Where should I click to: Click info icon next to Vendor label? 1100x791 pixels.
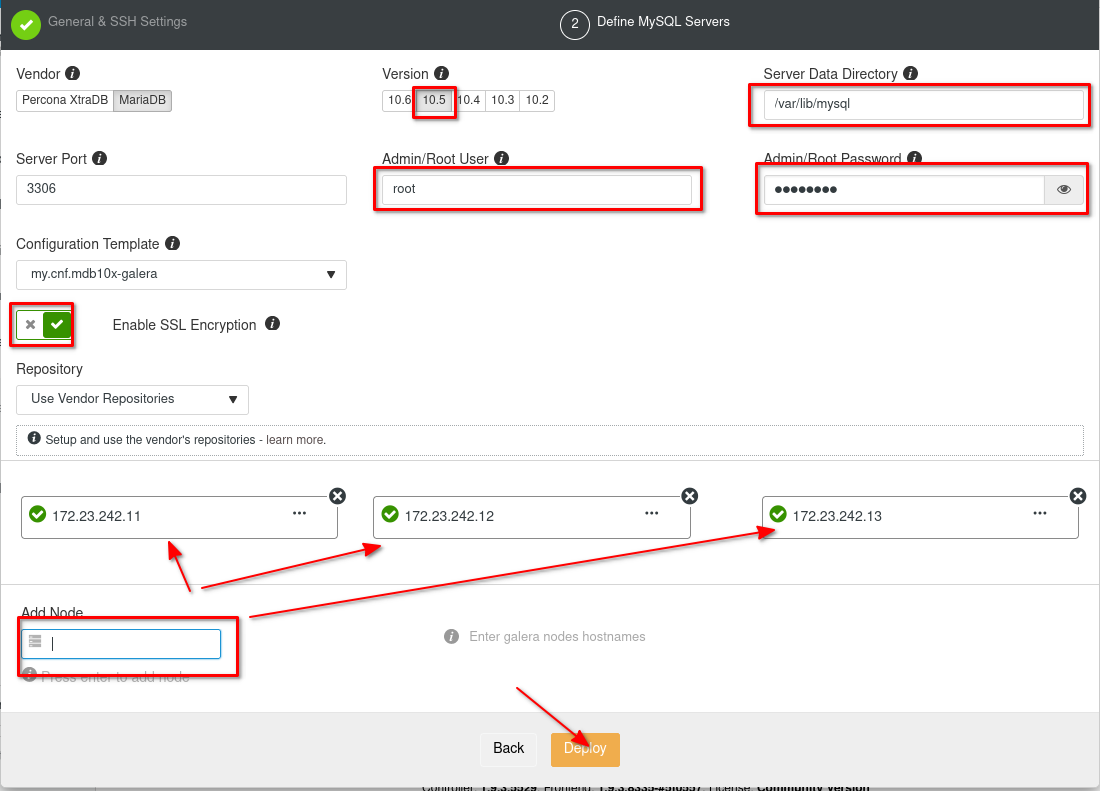point(72,74)
